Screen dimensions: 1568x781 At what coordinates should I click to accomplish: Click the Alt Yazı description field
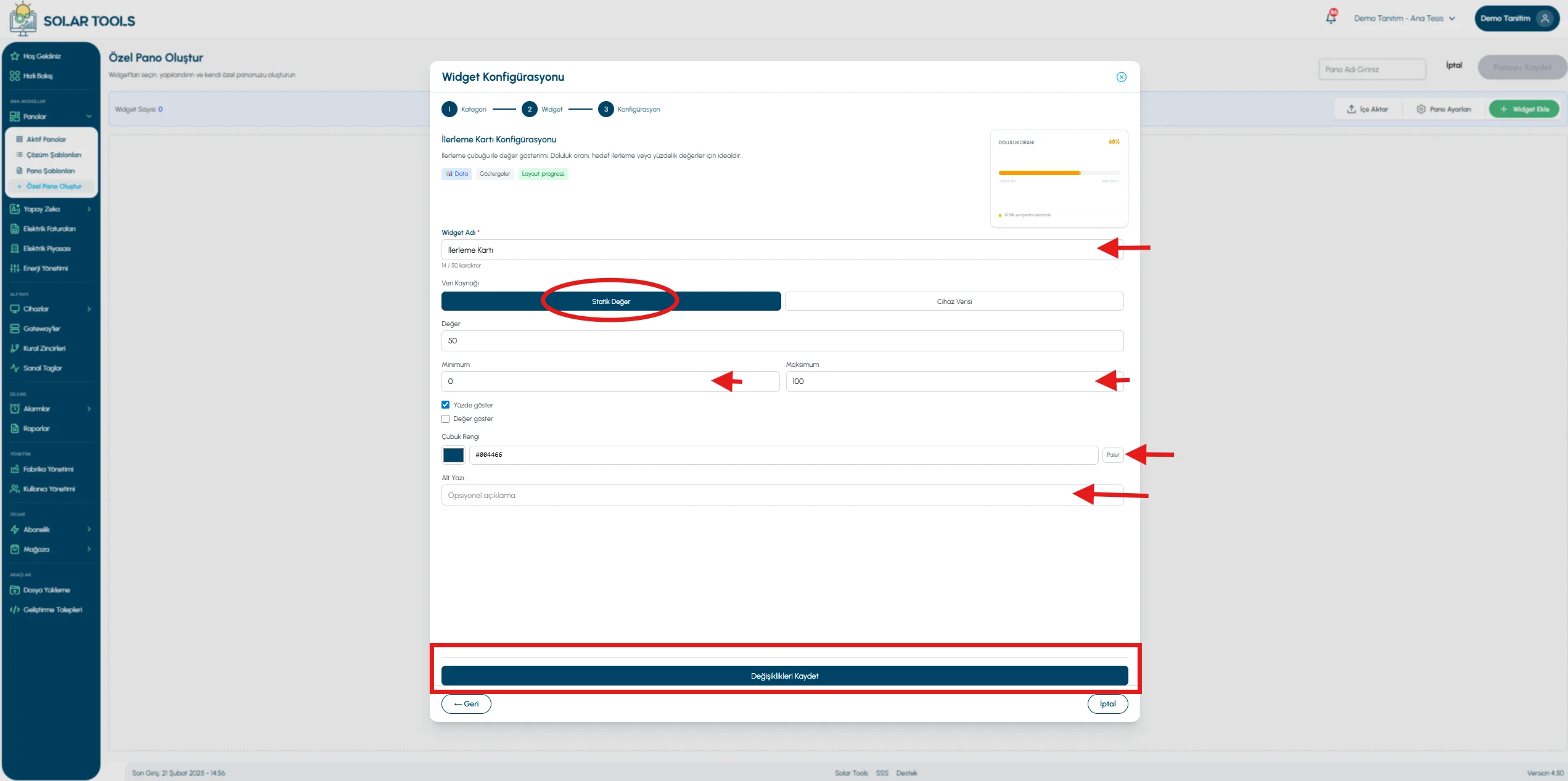[782, 495]
